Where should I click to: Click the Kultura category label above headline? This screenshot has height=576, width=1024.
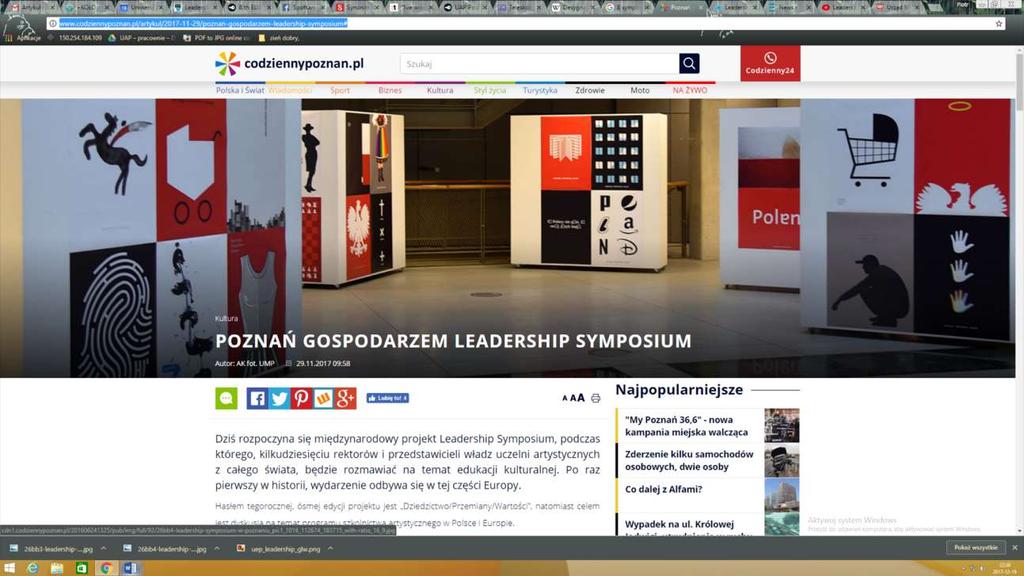click(226, 319)
